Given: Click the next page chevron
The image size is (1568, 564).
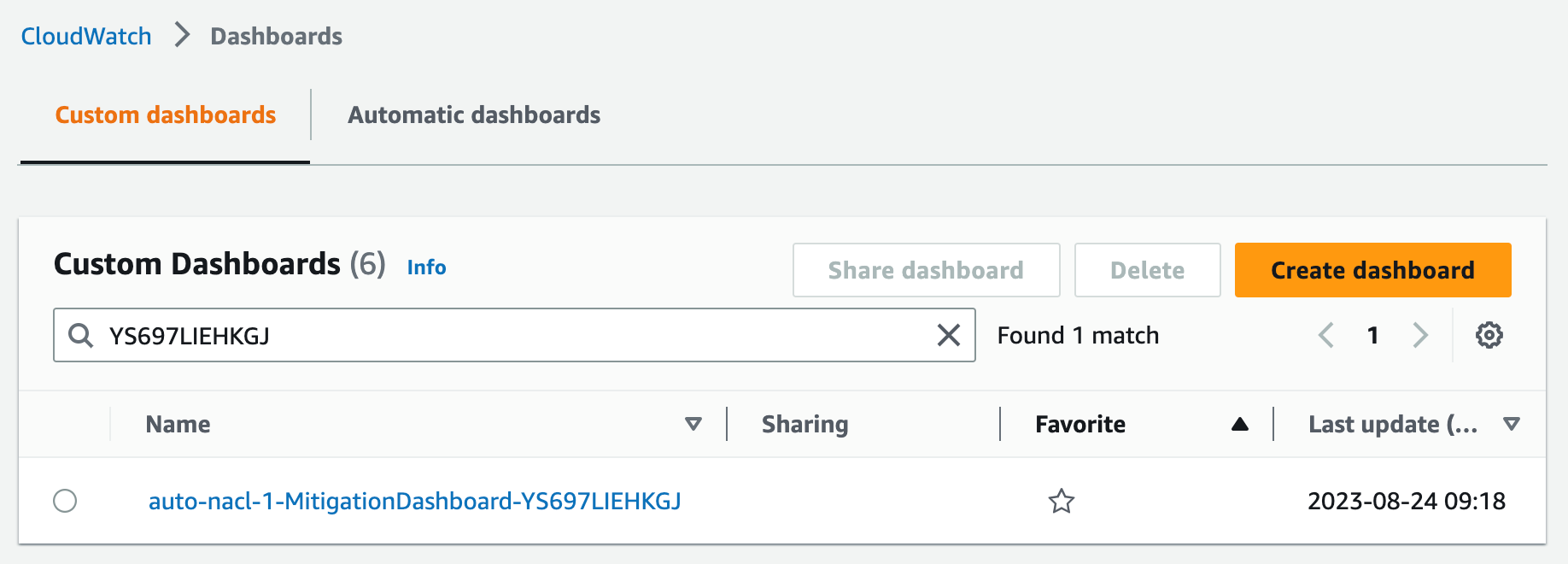Looking at the screenshot, I should coord(1420,335).
